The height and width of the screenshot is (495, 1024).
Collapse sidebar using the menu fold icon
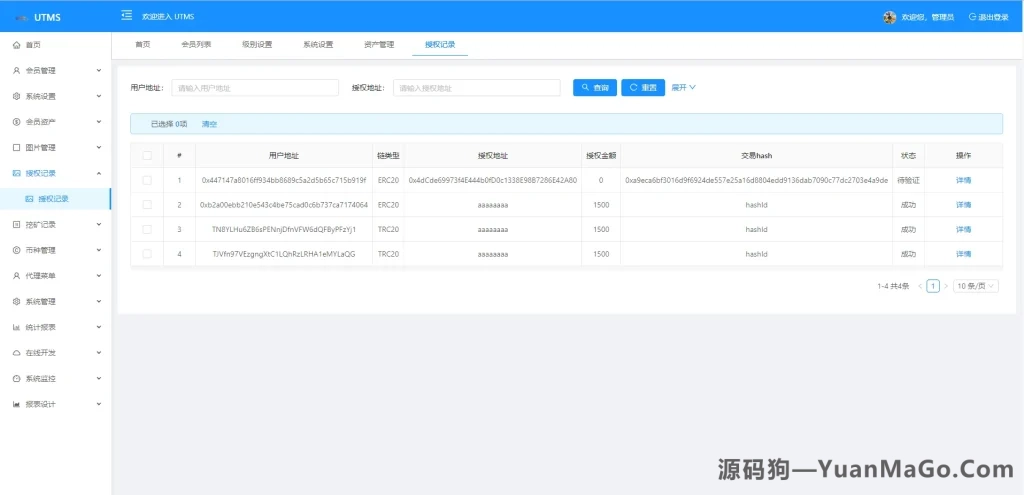pos(127,16)
